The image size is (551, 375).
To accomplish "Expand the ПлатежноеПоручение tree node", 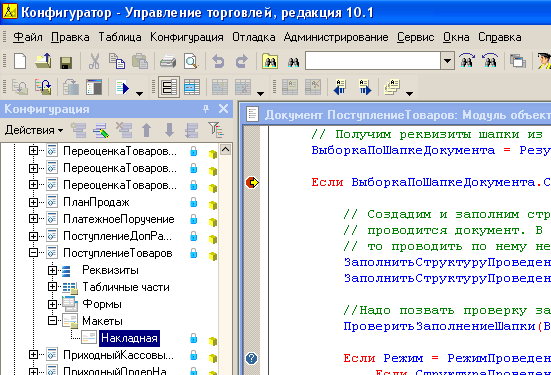I will (33, 219).
